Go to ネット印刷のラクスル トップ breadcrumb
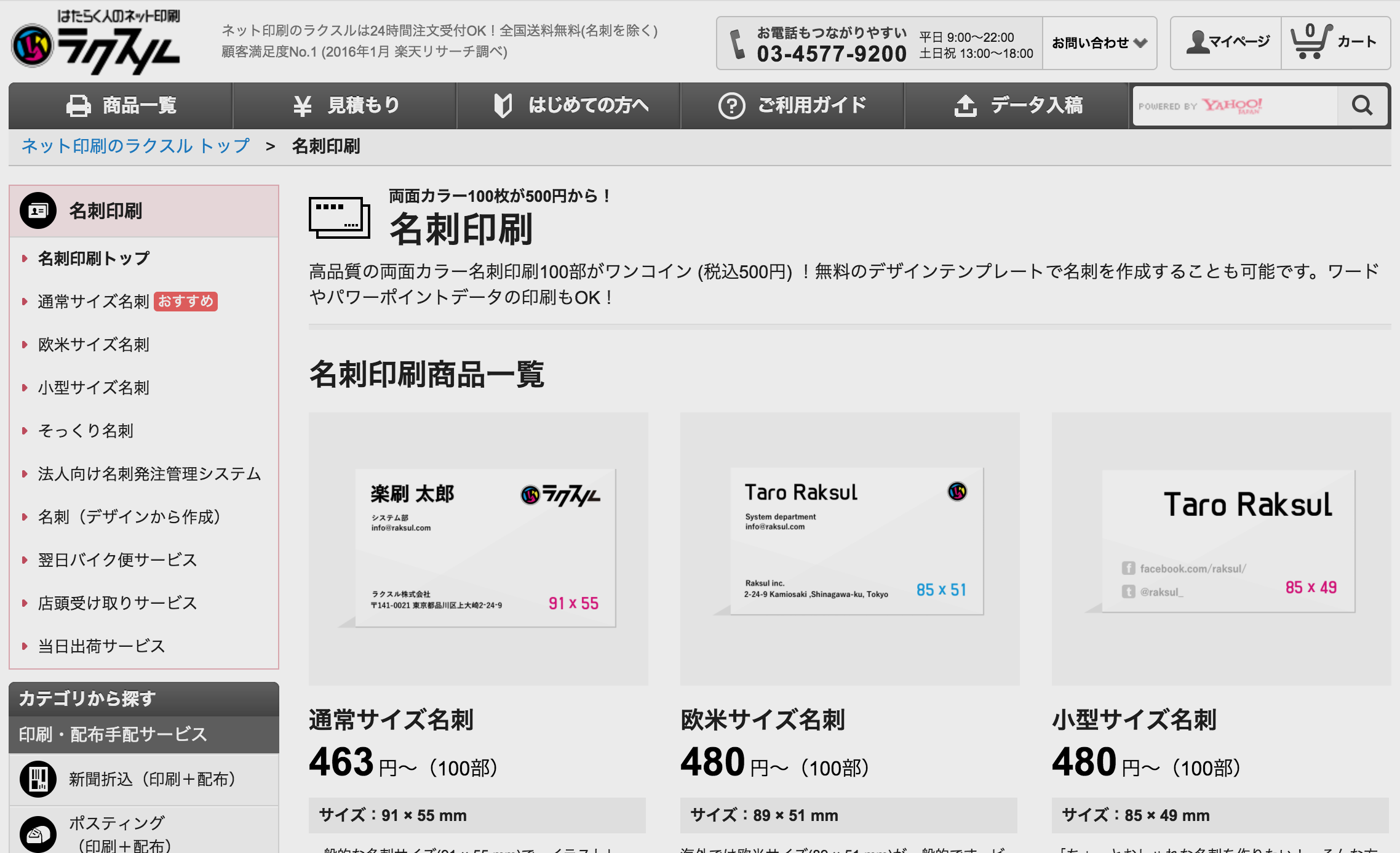 point(135,146)
